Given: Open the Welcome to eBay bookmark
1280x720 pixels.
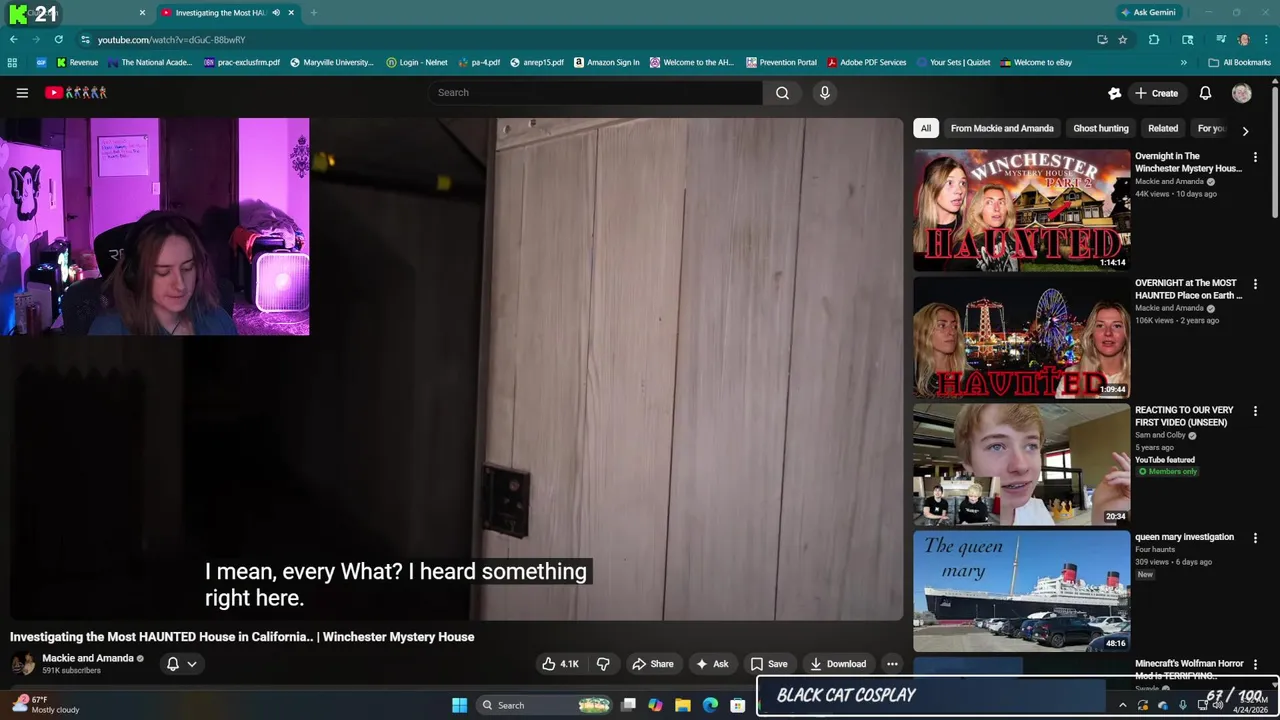Looking at the screenshot, I should pos(1036,62).
